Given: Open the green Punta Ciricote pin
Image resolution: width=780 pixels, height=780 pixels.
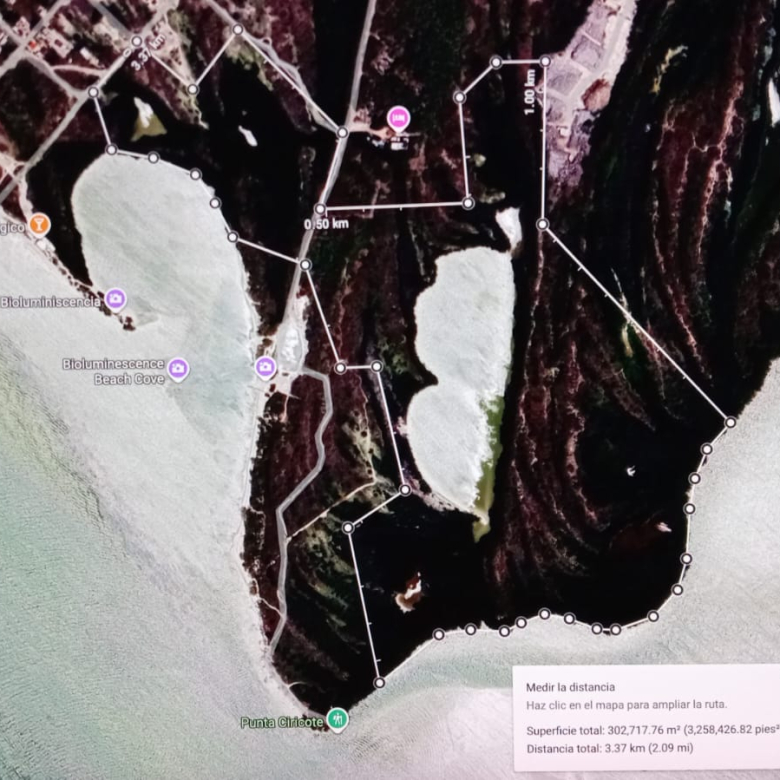Looking at the screenshot, I should coord(338,718).
